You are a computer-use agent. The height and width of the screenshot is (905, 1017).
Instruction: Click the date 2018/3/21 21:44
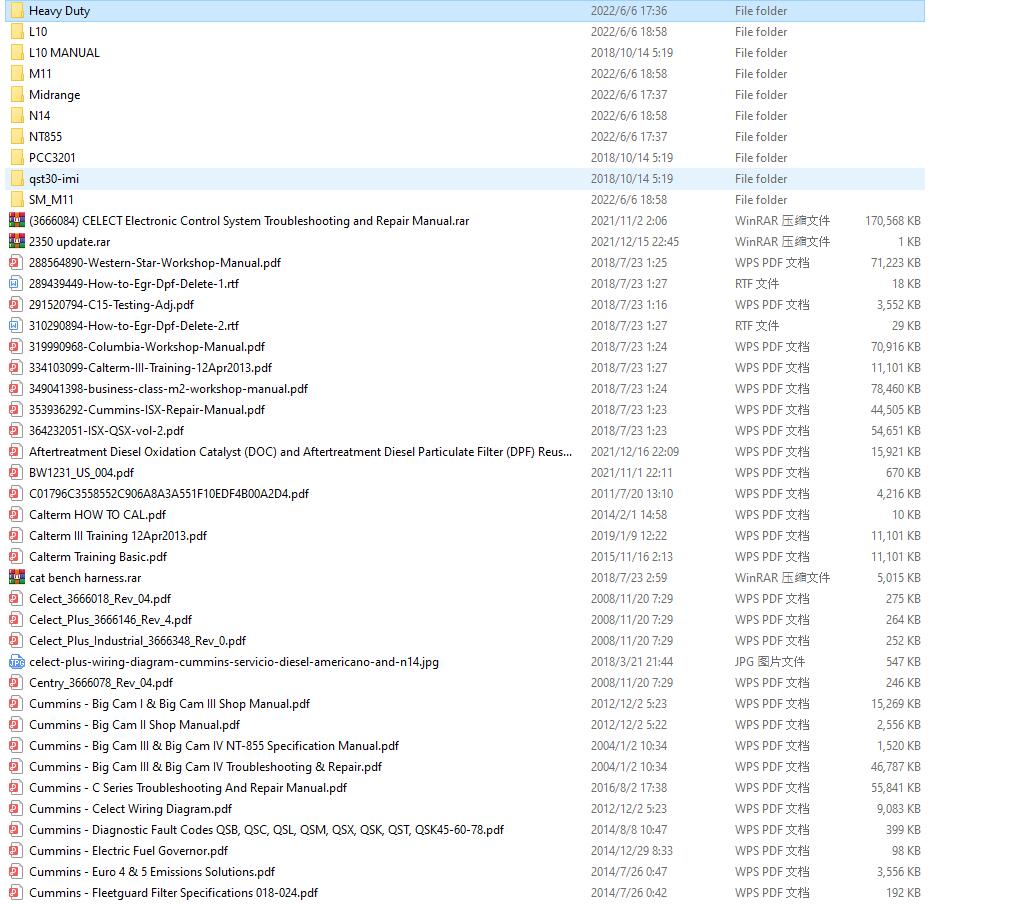pyautogui.click(x=632, y=662)
